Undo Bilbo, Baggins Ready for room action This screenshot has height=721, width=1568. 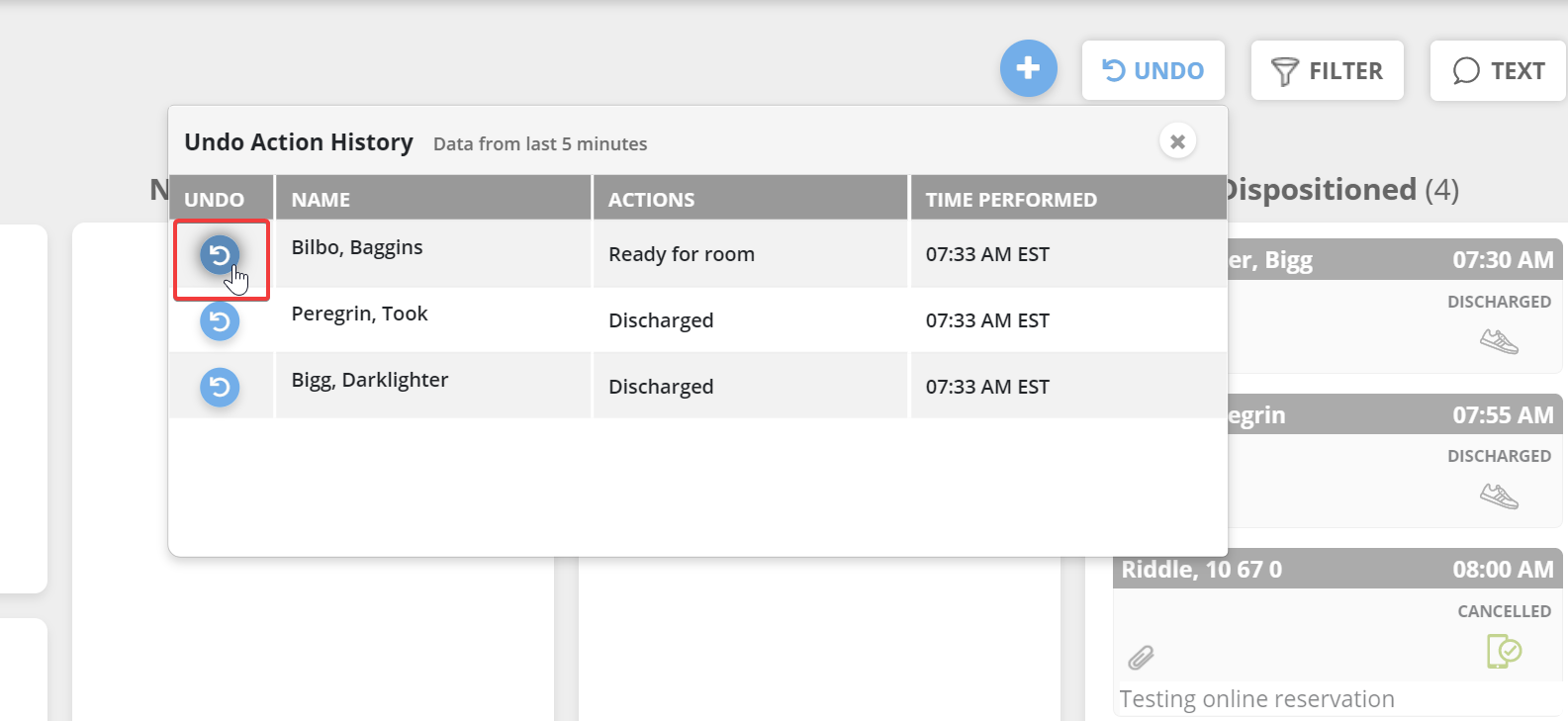(220, 255)
